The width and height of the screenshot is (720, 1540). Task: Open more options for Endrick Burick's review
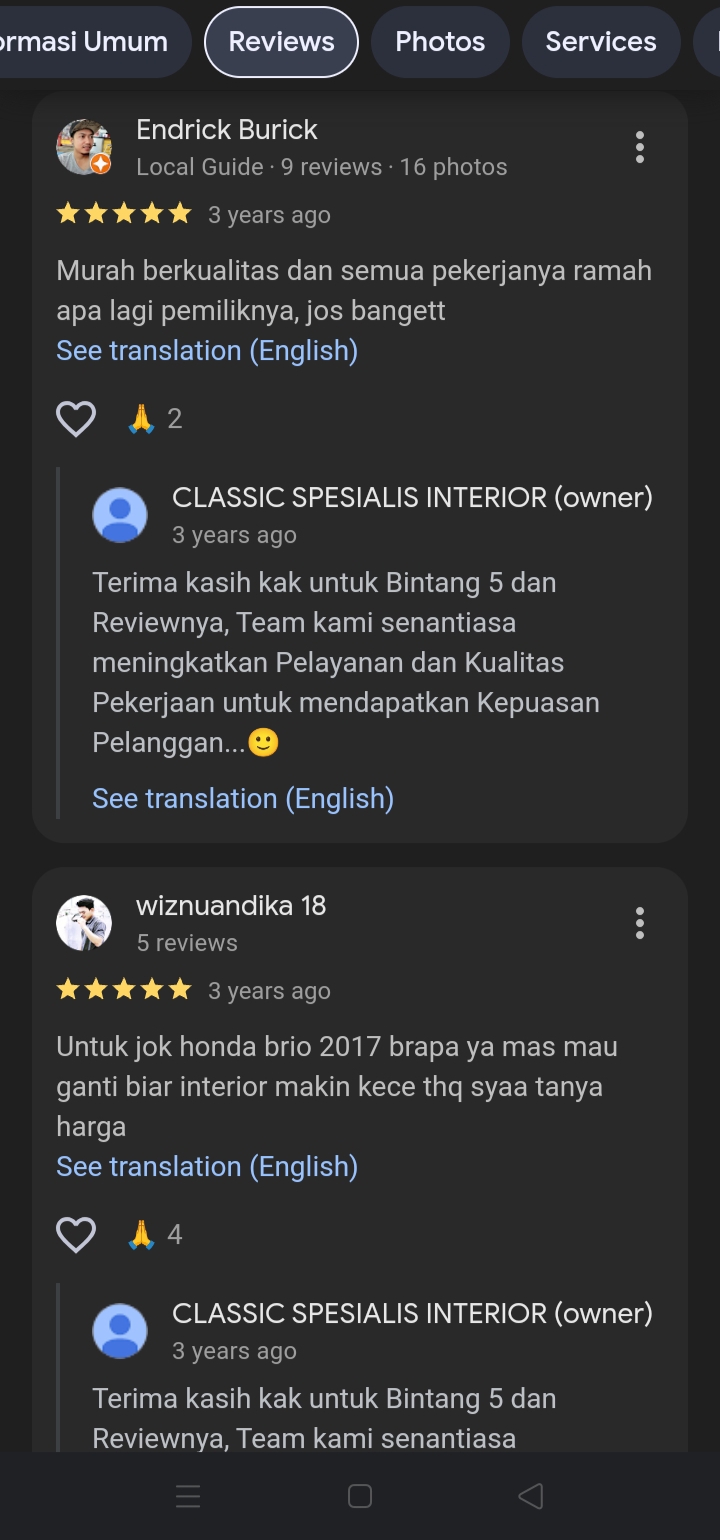pyautogui.click(x=640, y=147)
